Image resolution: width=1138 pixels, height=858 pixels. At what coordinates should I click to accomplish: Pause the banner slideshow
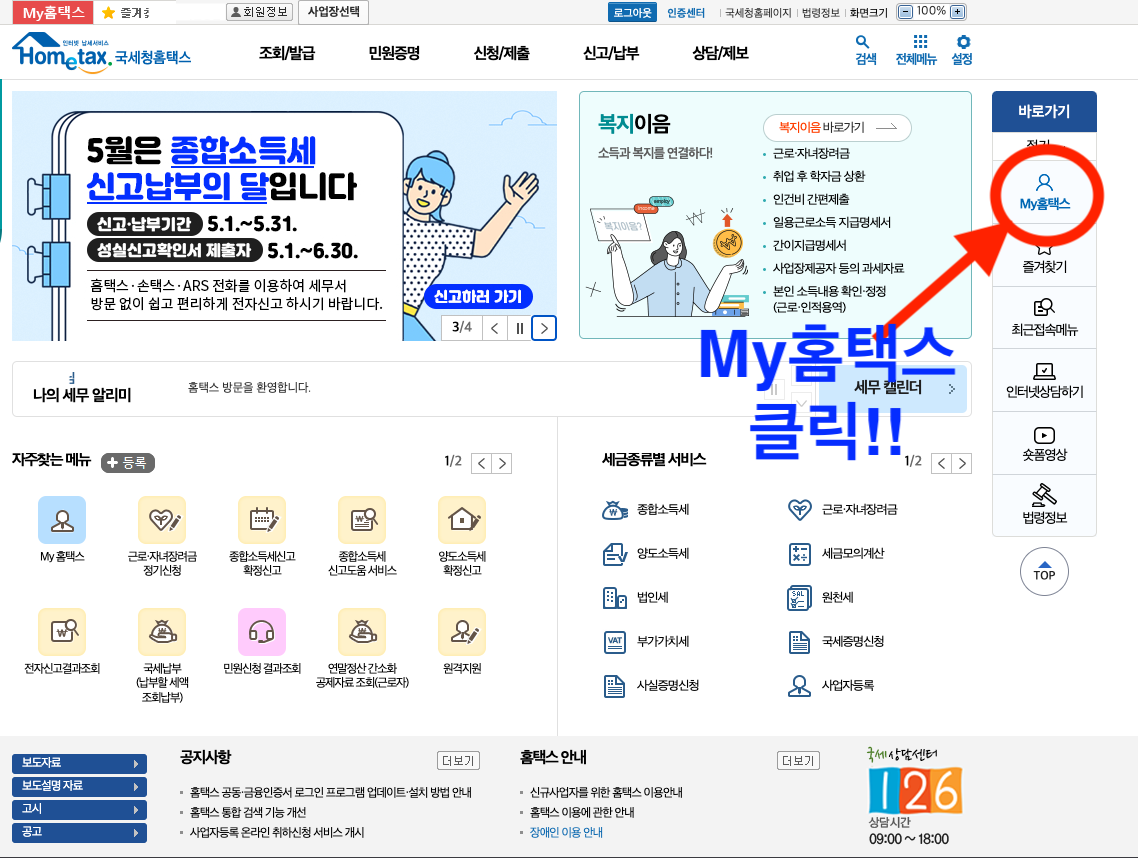pyautogui.click(x=520, y=328)
